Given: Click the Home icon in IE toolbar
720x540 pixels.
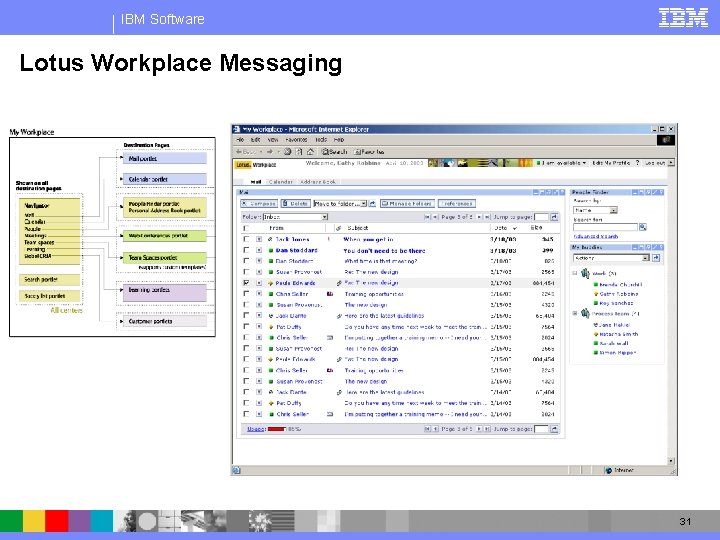Looking at the screenshot, I should click(x=310, y=152).
